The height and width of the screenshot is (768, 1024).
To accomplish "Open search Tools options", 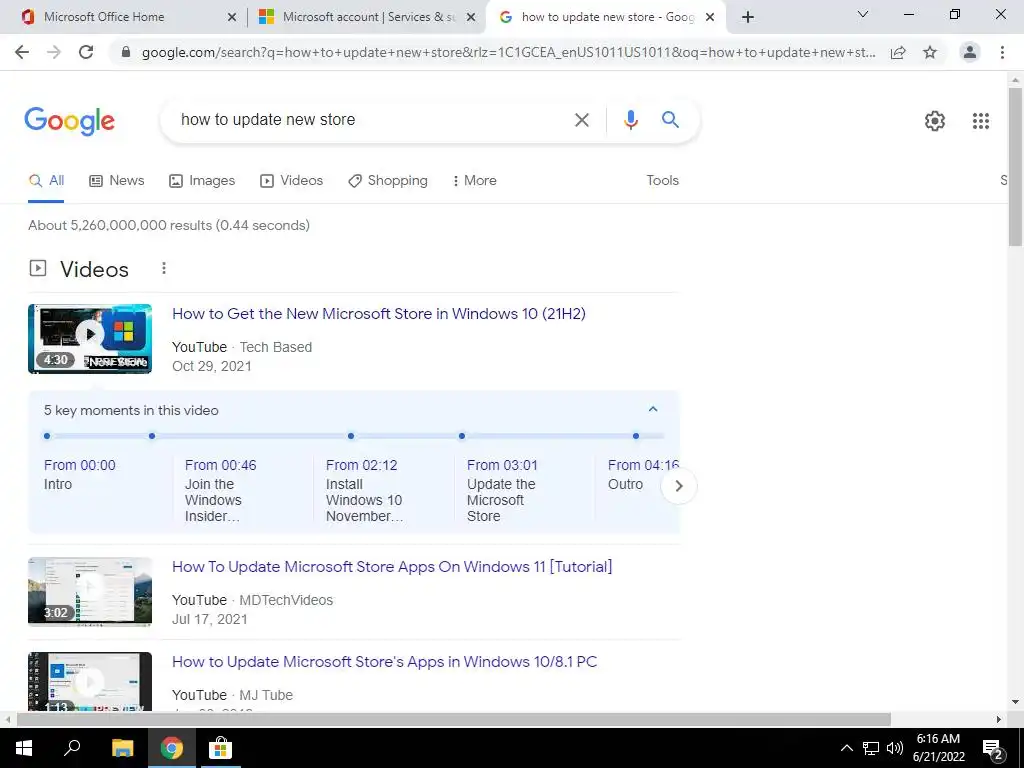I will coord(662,181).
